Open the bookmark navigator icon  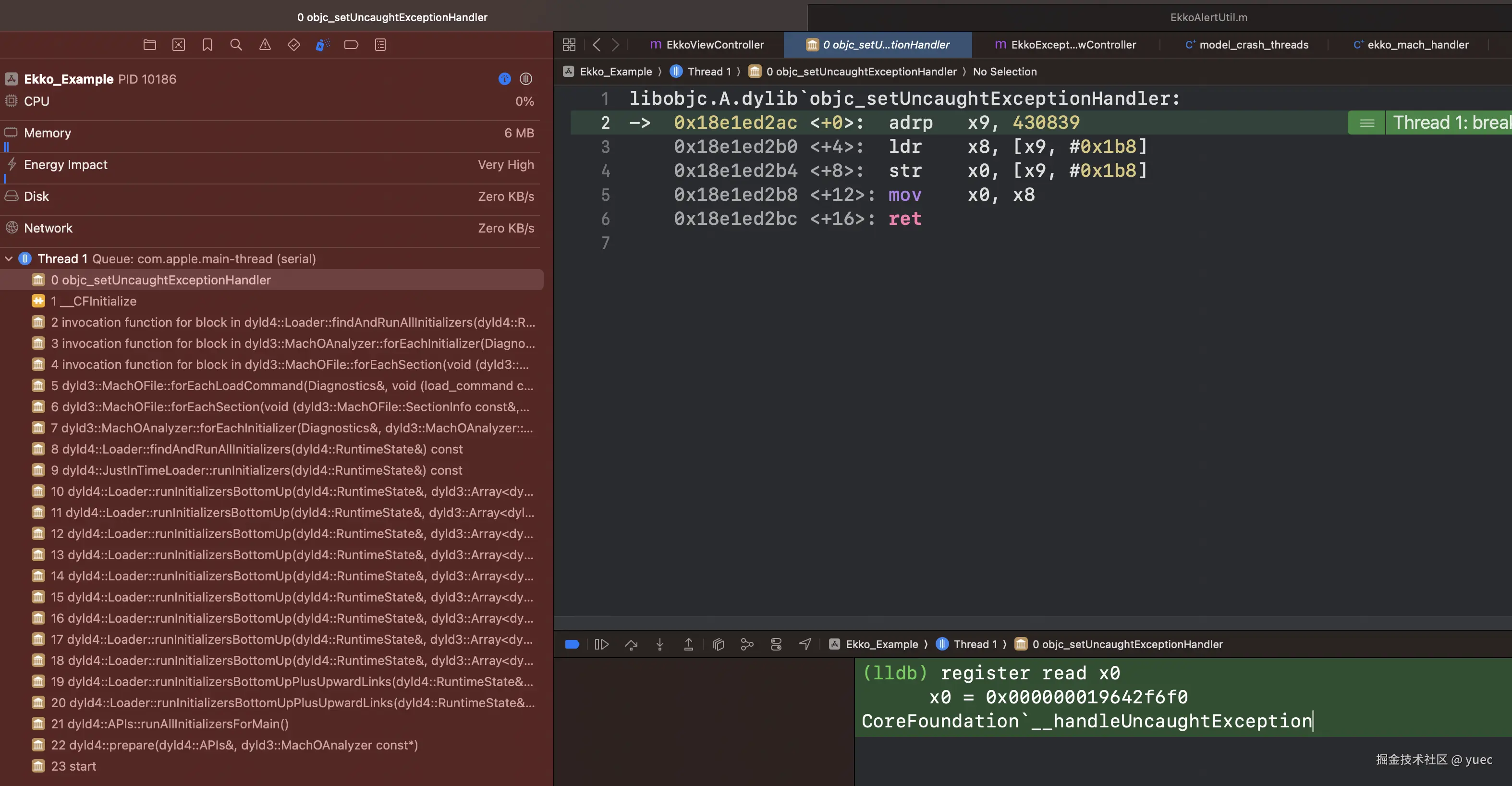point(207,45)
